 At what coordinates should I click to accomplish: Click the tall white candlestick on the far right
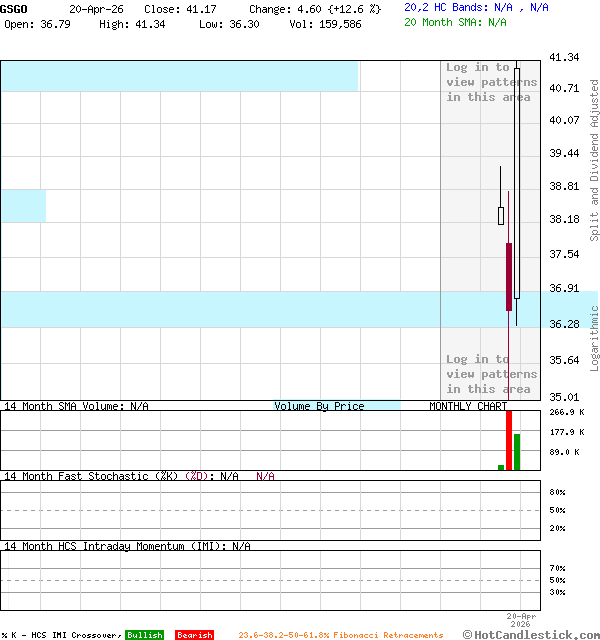[x=517, y=180]
